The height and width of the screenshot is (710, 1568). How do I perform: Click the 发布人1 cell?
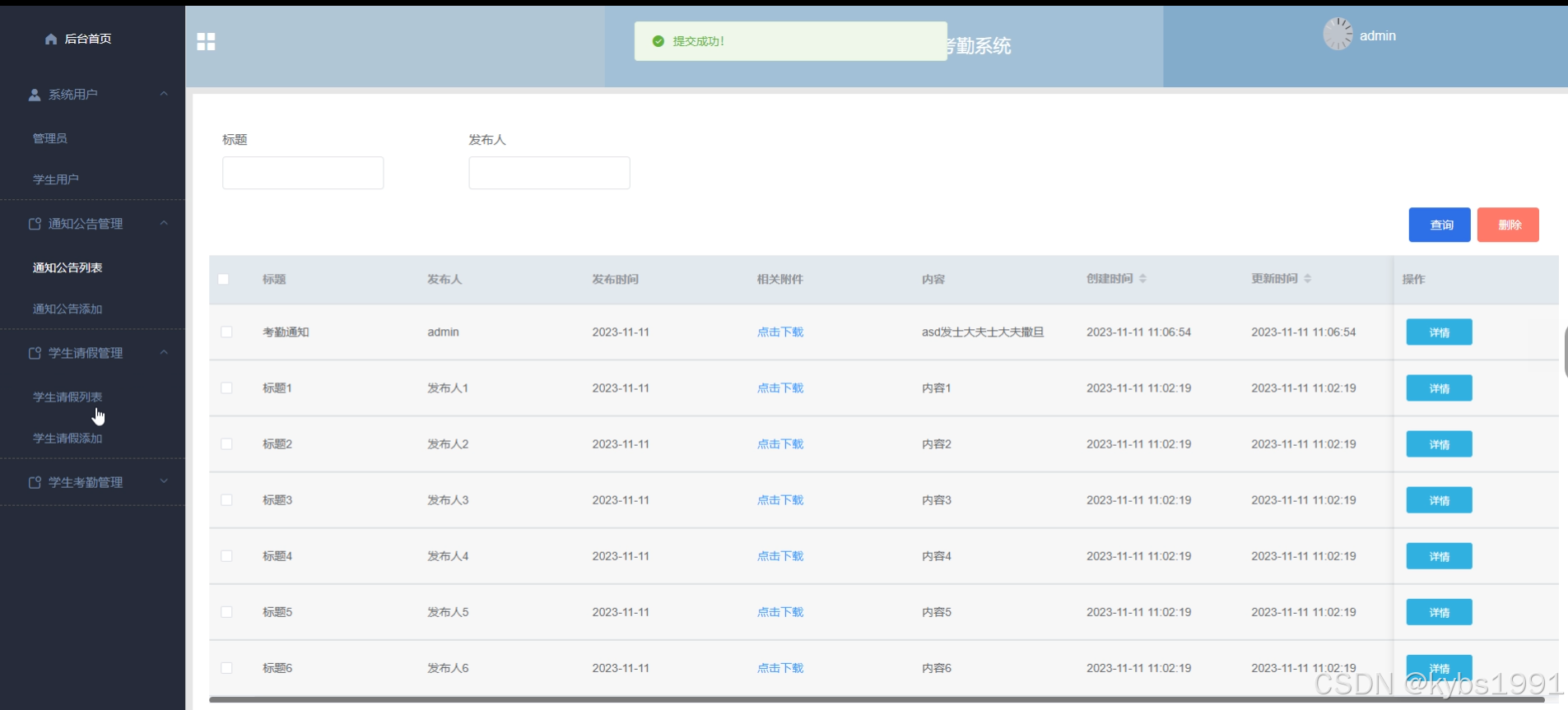click(448, 388)
